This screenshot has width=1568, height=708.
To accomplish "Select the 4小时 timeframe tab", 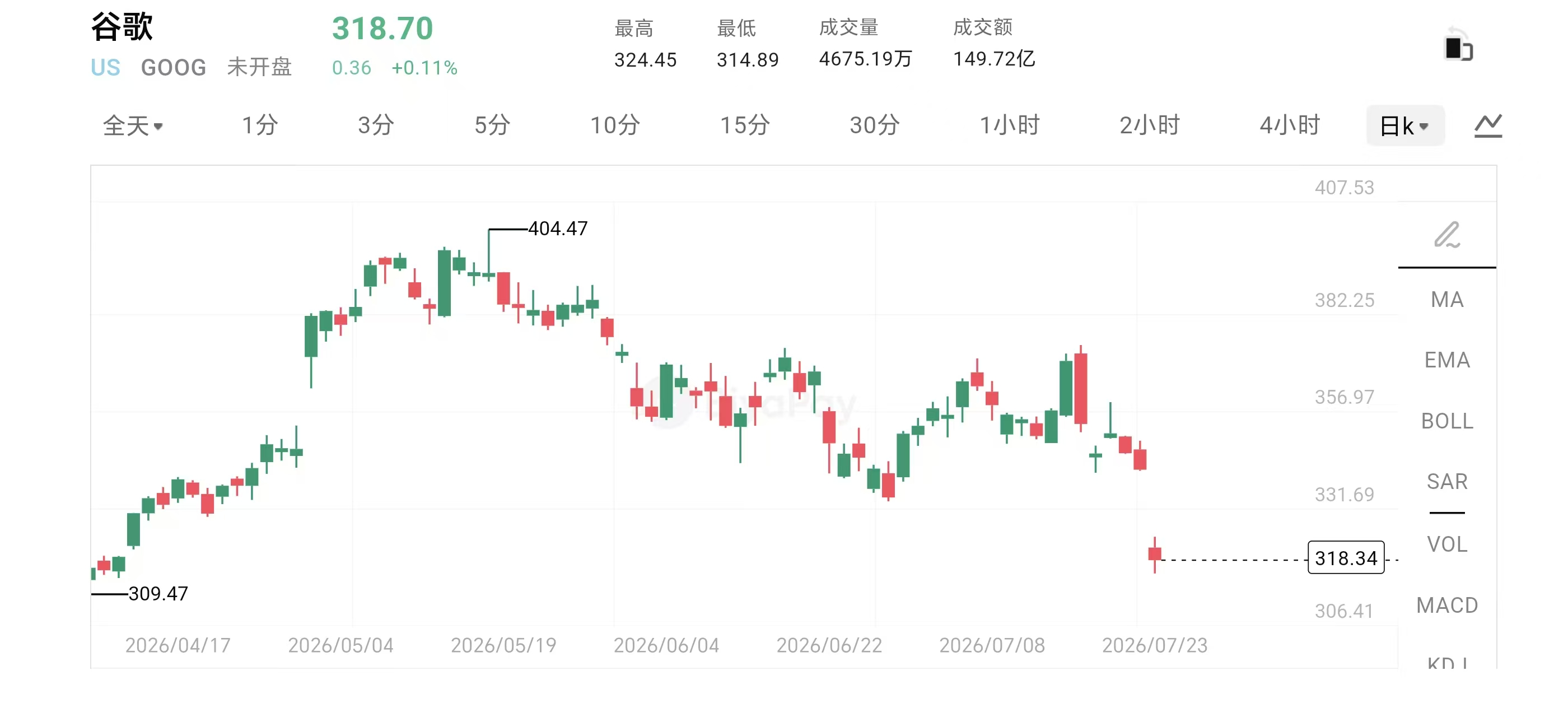I will [1289, 125].
